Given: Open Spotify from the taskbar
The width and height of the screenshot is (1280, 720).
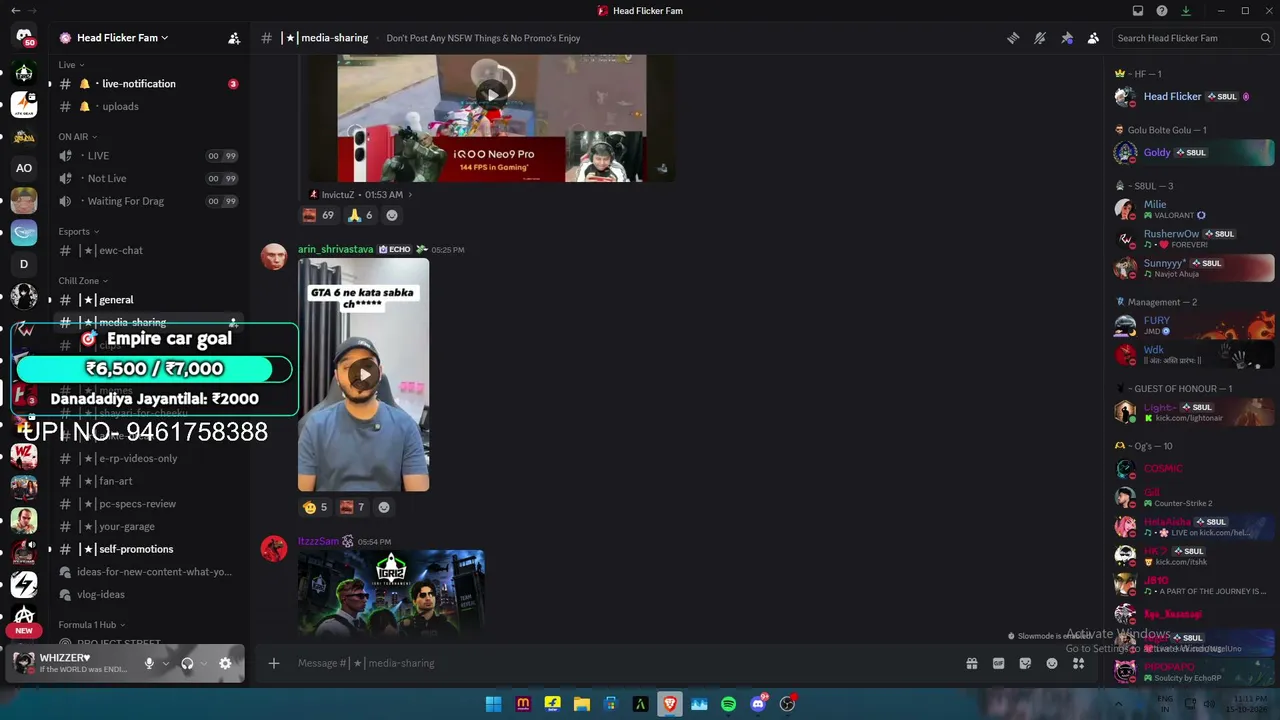Looking at the screenshot, I should (728, 704).
